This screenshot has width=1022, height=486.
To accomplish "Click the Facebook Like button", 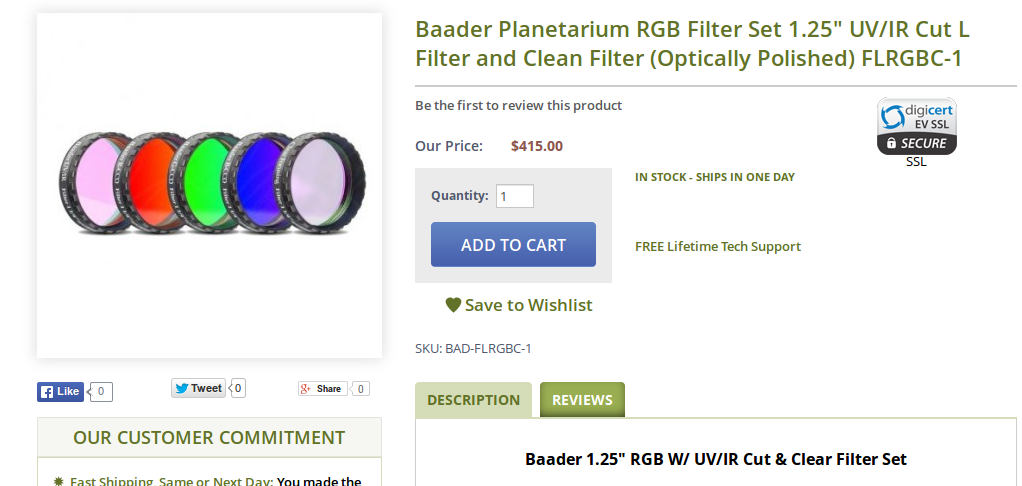I will click(60, 391).
